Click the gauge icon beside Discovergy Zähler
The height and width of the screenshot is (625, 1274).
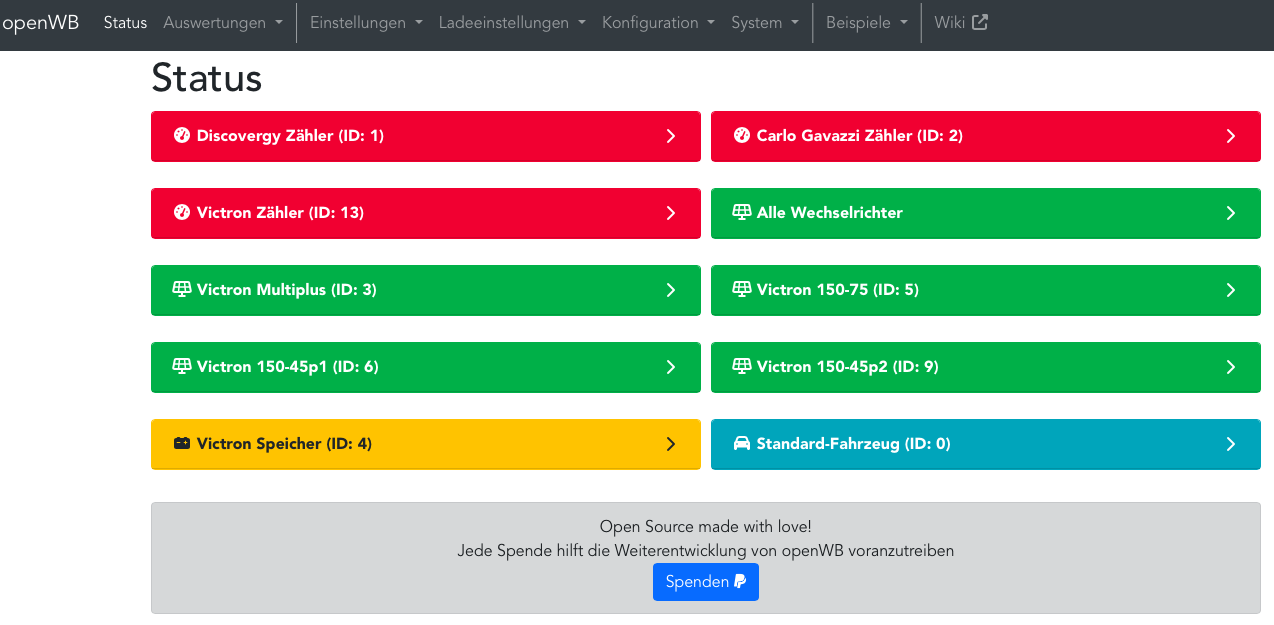click(x=181, y=136)
